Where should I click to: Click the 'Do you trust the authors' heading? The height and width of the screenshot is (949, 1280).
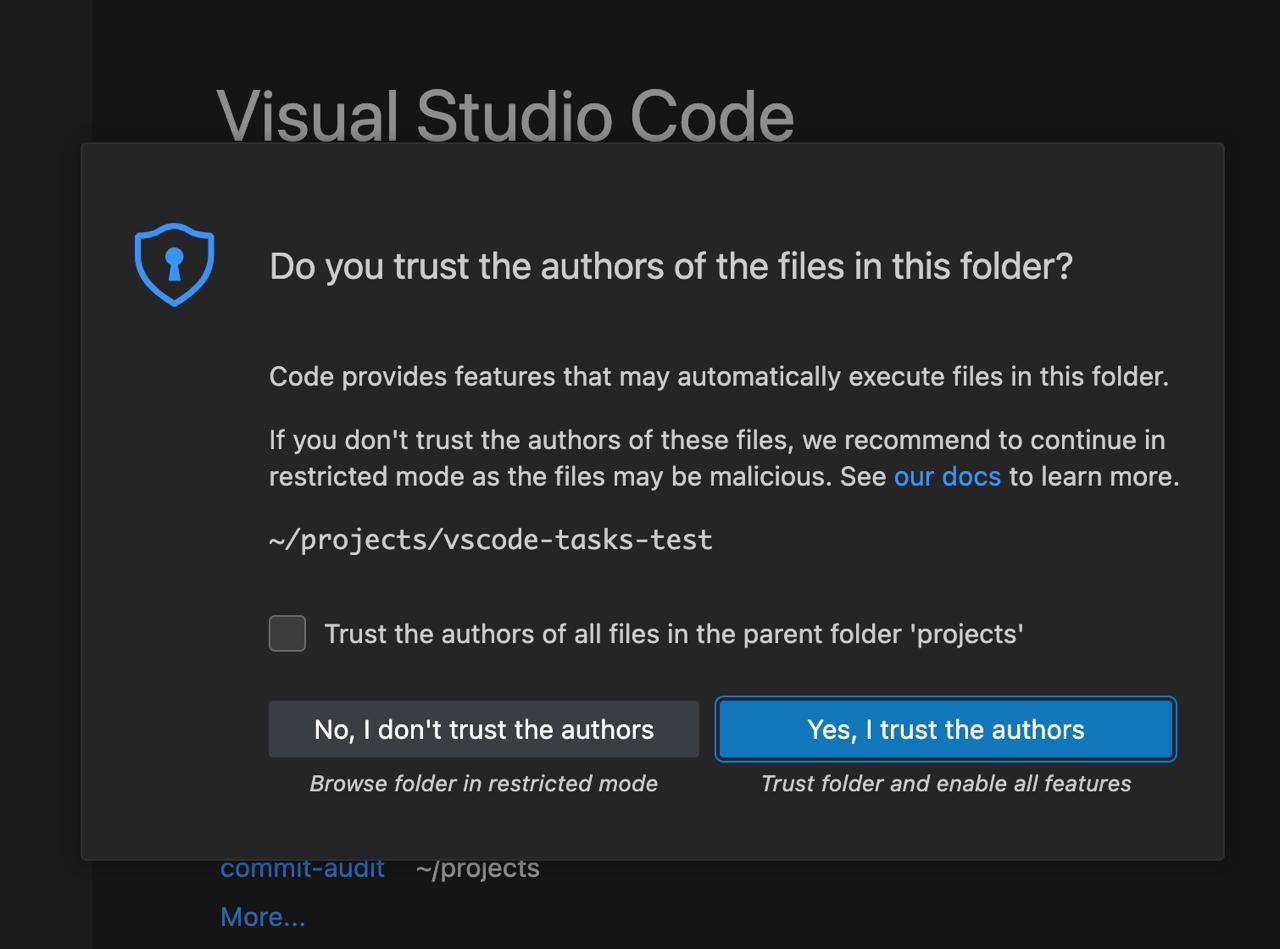point(670,266)
